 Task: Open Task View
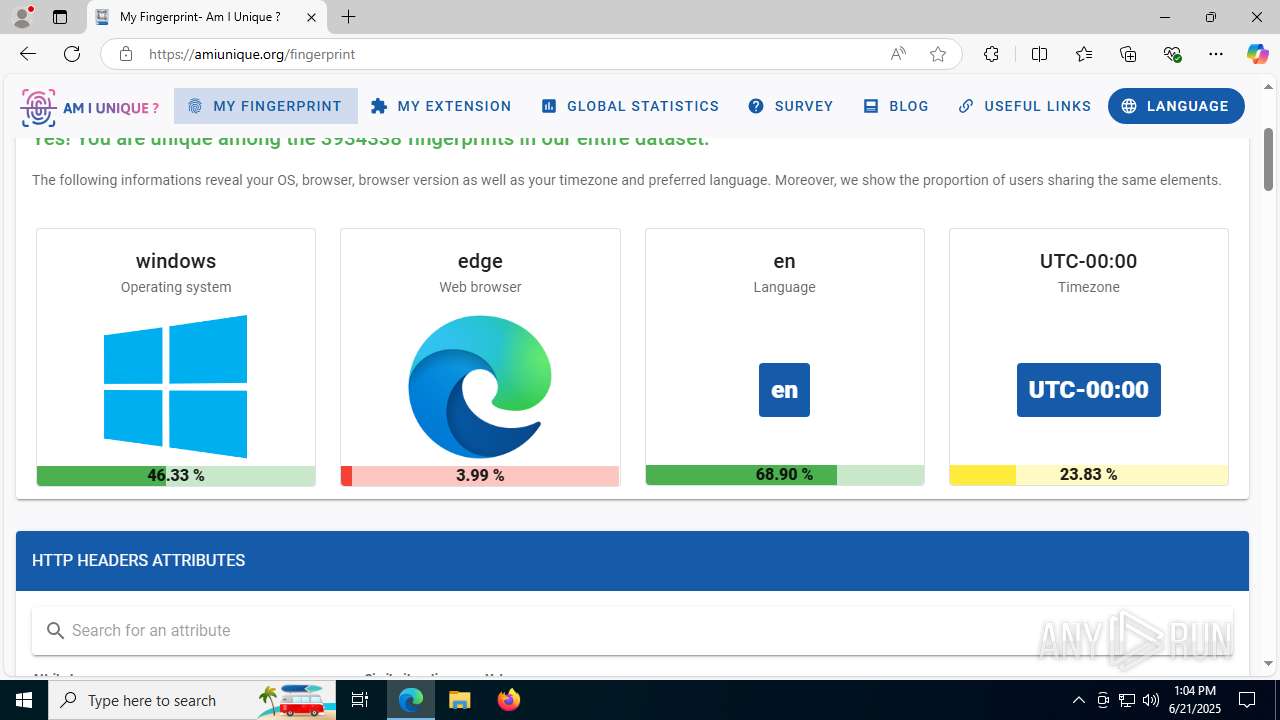361,700
